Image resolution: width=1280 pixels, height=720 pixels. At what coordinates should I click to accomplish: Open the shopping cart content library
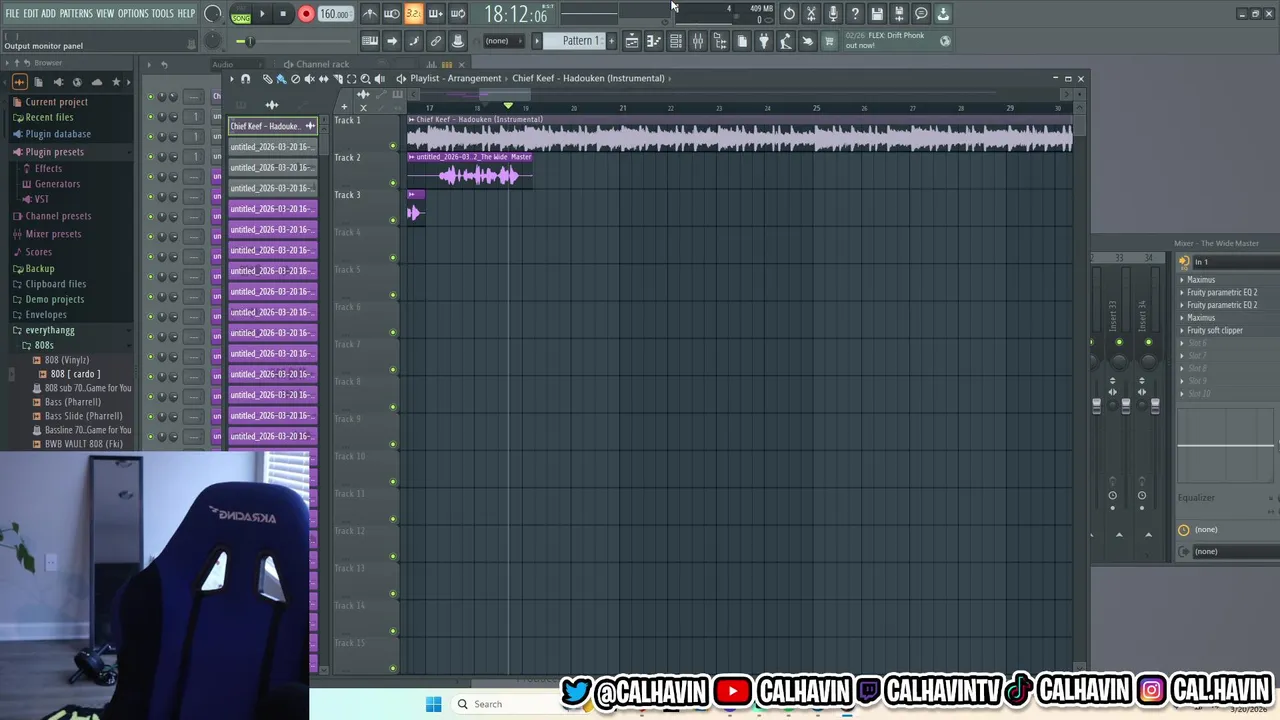tap(829, 41)
